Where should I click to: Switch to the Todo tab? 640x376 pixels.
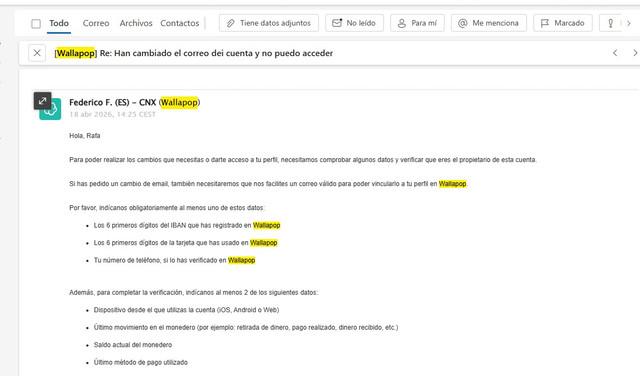59,23
